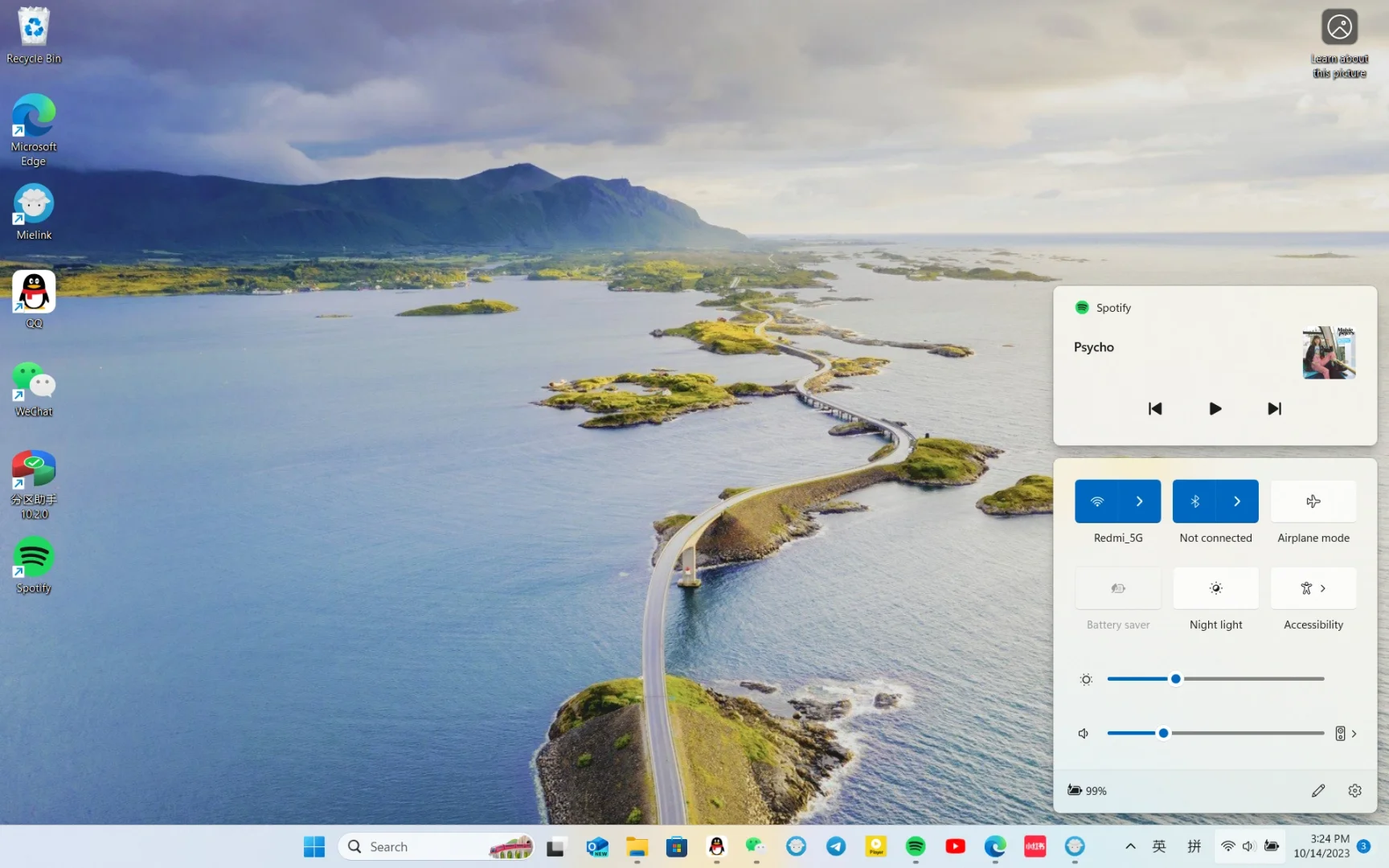Select the QQ penguin desktop icon

click(34, 299)
